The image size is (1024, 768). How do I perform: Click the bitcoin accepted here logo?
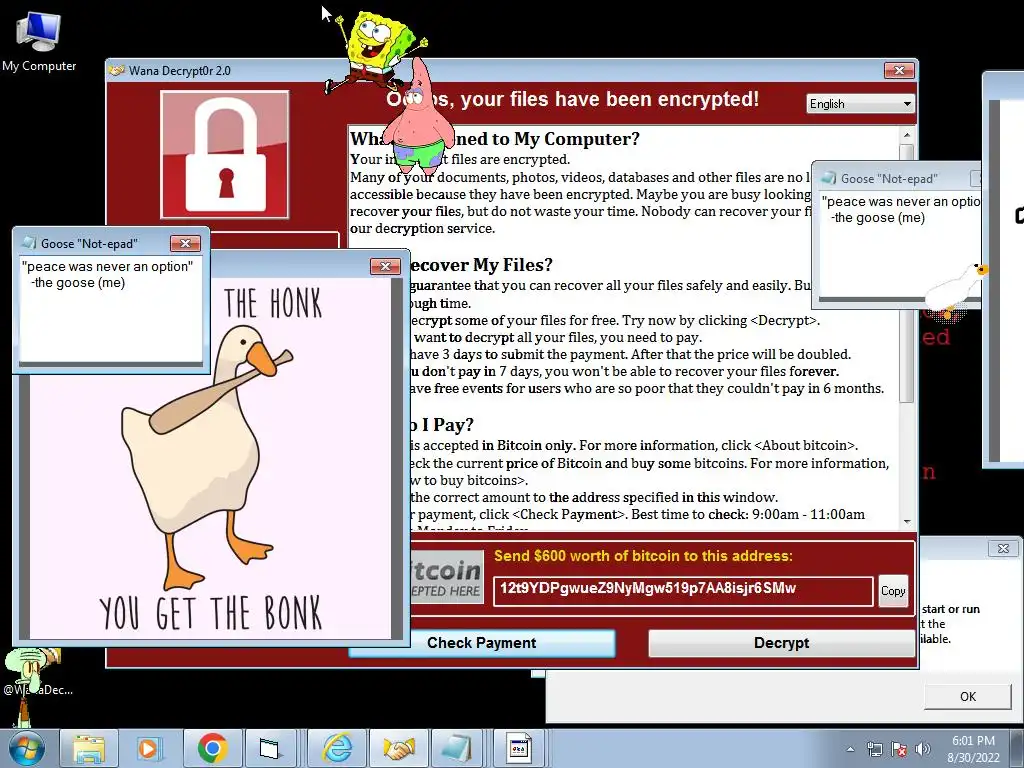pos(447,578)
